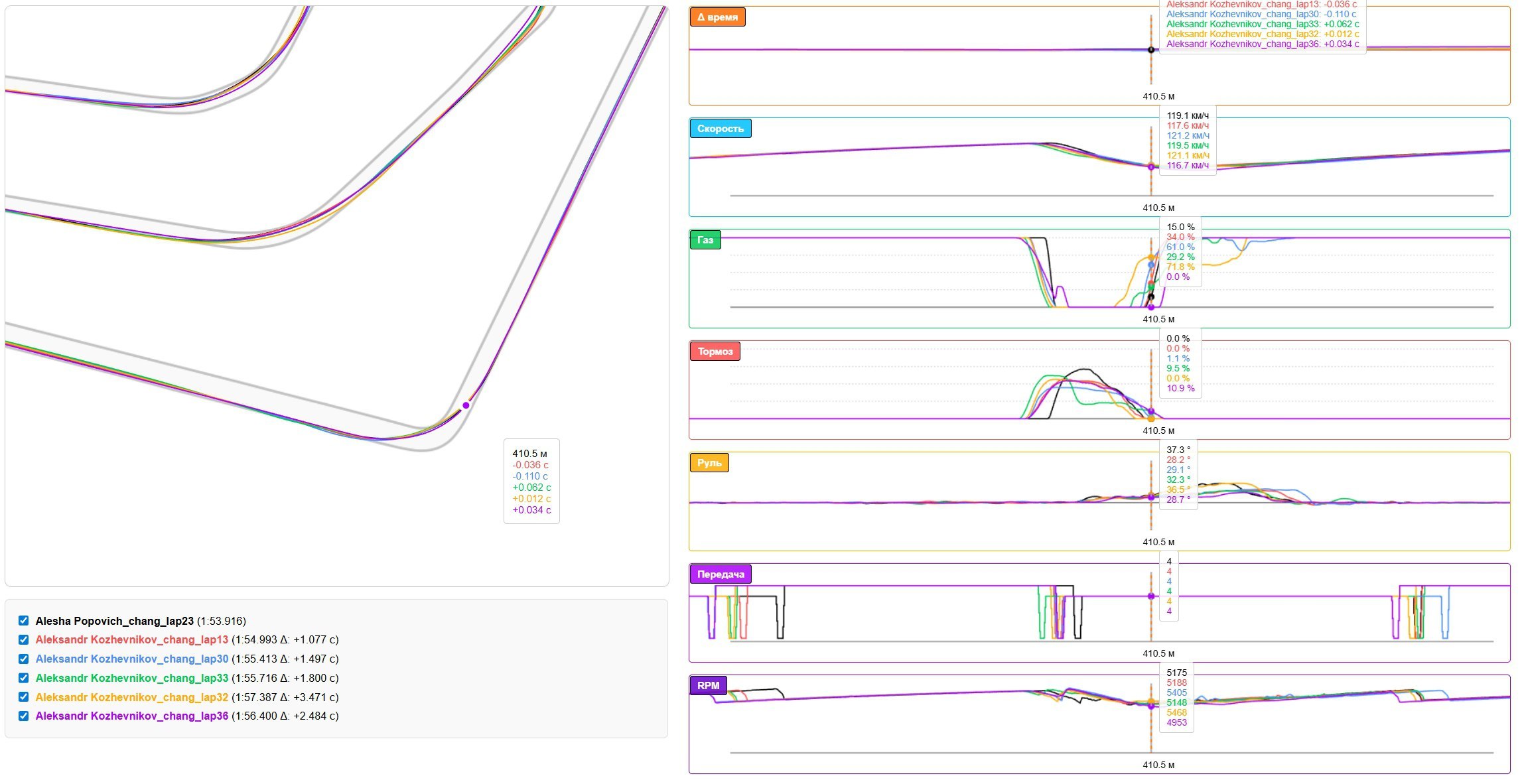Click the lap13 delta text Δ: +1.077 с
This screenshot has width=1522, height=784.
click(x=309, y=640)
